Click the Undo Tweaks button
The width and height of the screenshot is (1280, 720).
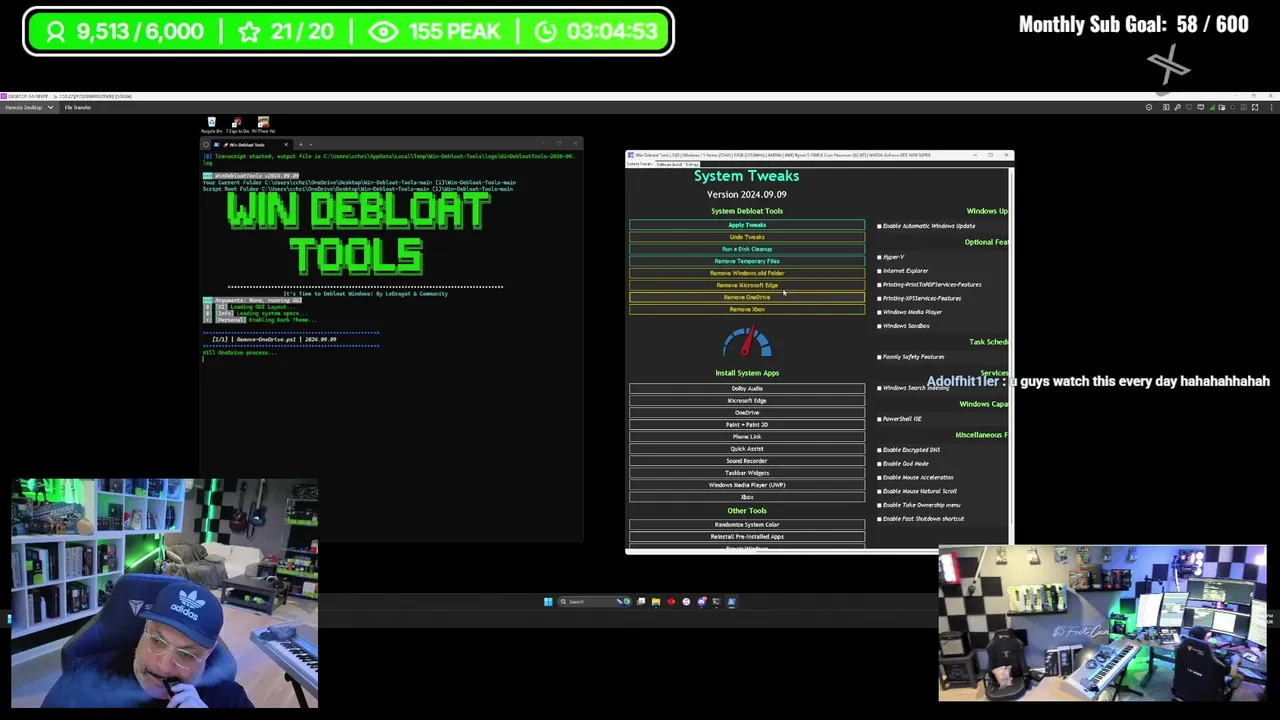coord(747,237)
